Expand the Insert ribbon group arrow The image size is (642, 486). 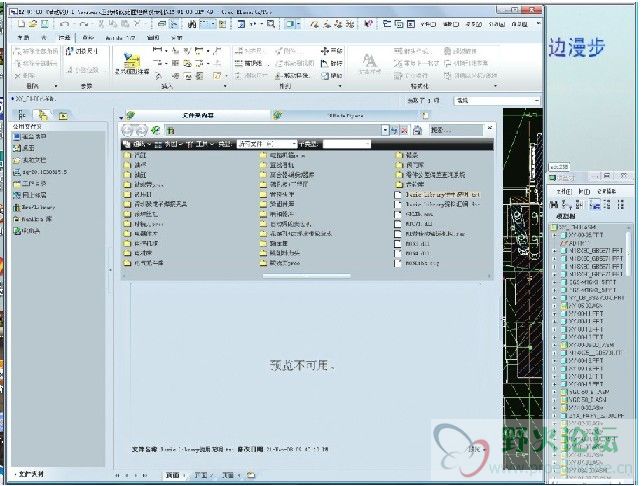tap(225, 86)
